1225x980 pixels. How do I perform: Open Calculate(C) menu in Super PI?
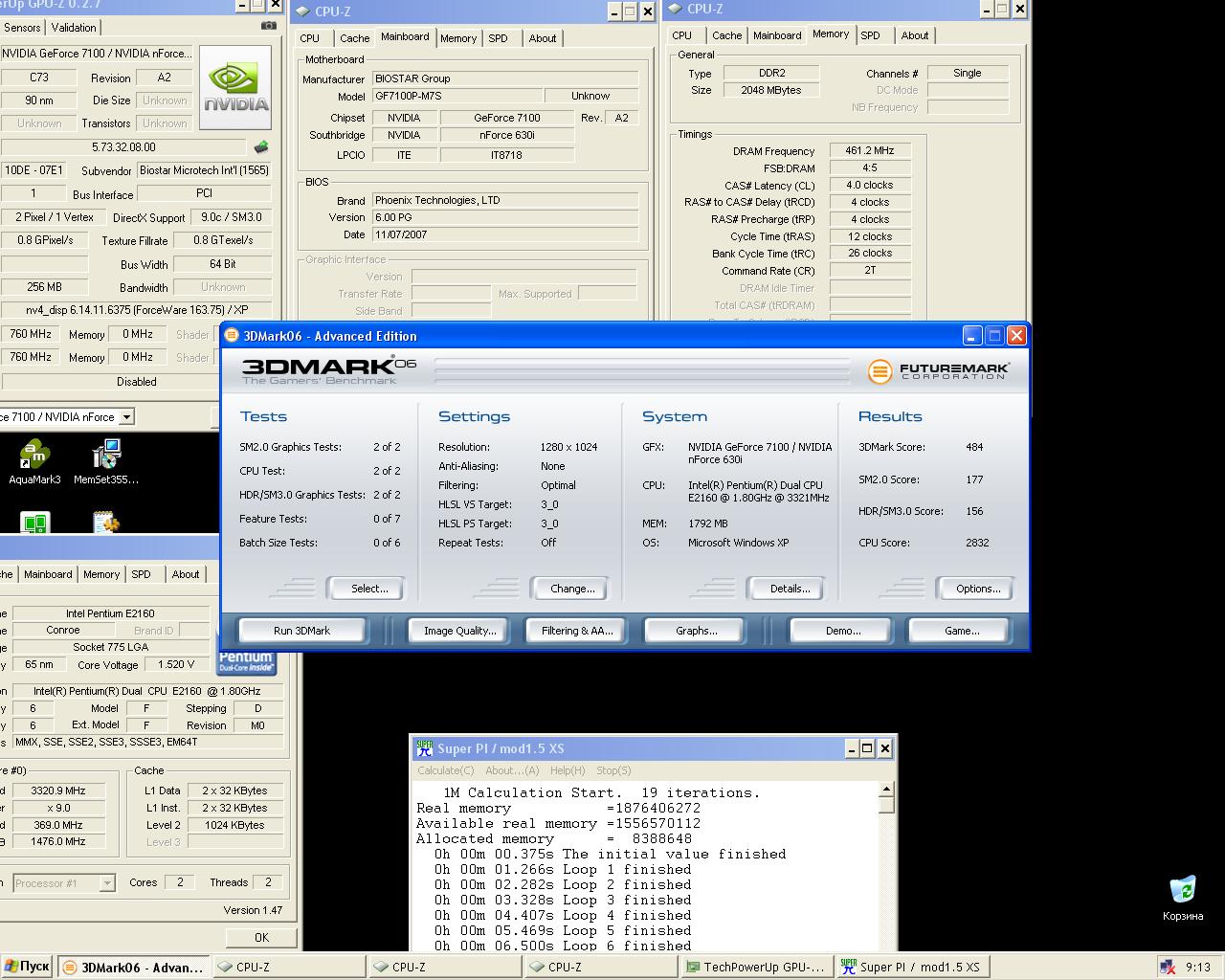[x=445, y=770]
